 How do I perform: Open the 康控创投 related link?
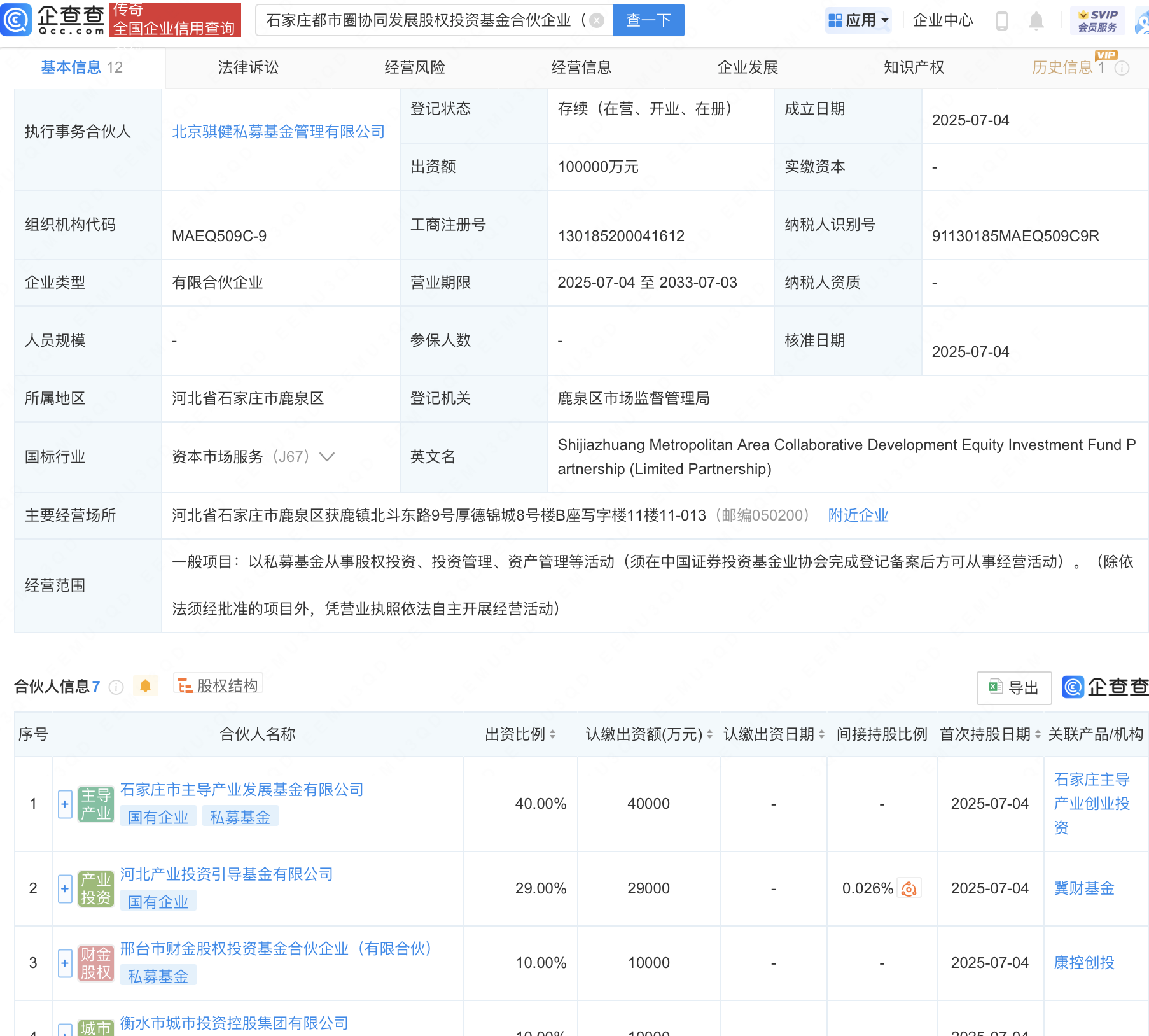[x=1084, y=963]
